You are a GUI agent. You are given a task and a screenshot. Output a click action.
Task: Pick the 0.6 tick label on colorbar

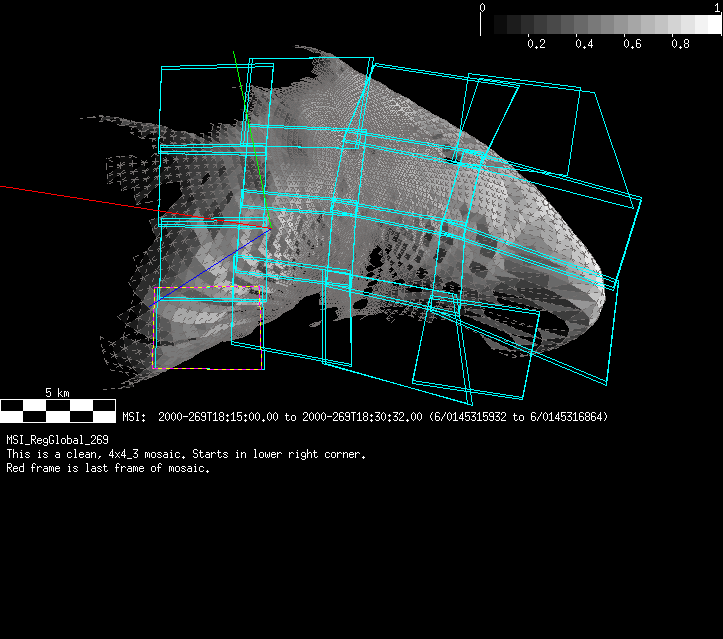pos(632,44)
